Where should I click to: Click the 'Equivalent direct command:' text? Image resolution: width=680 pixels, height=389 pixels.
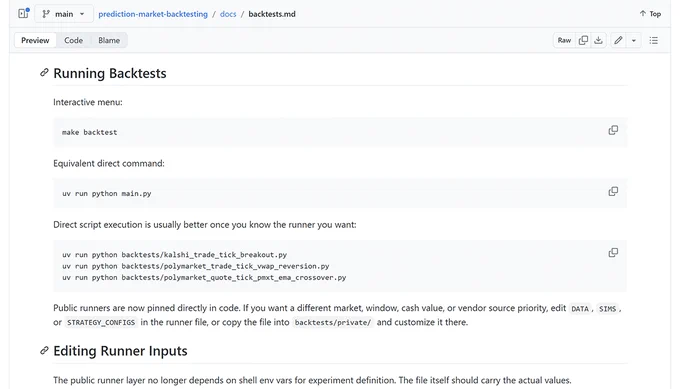109,163
